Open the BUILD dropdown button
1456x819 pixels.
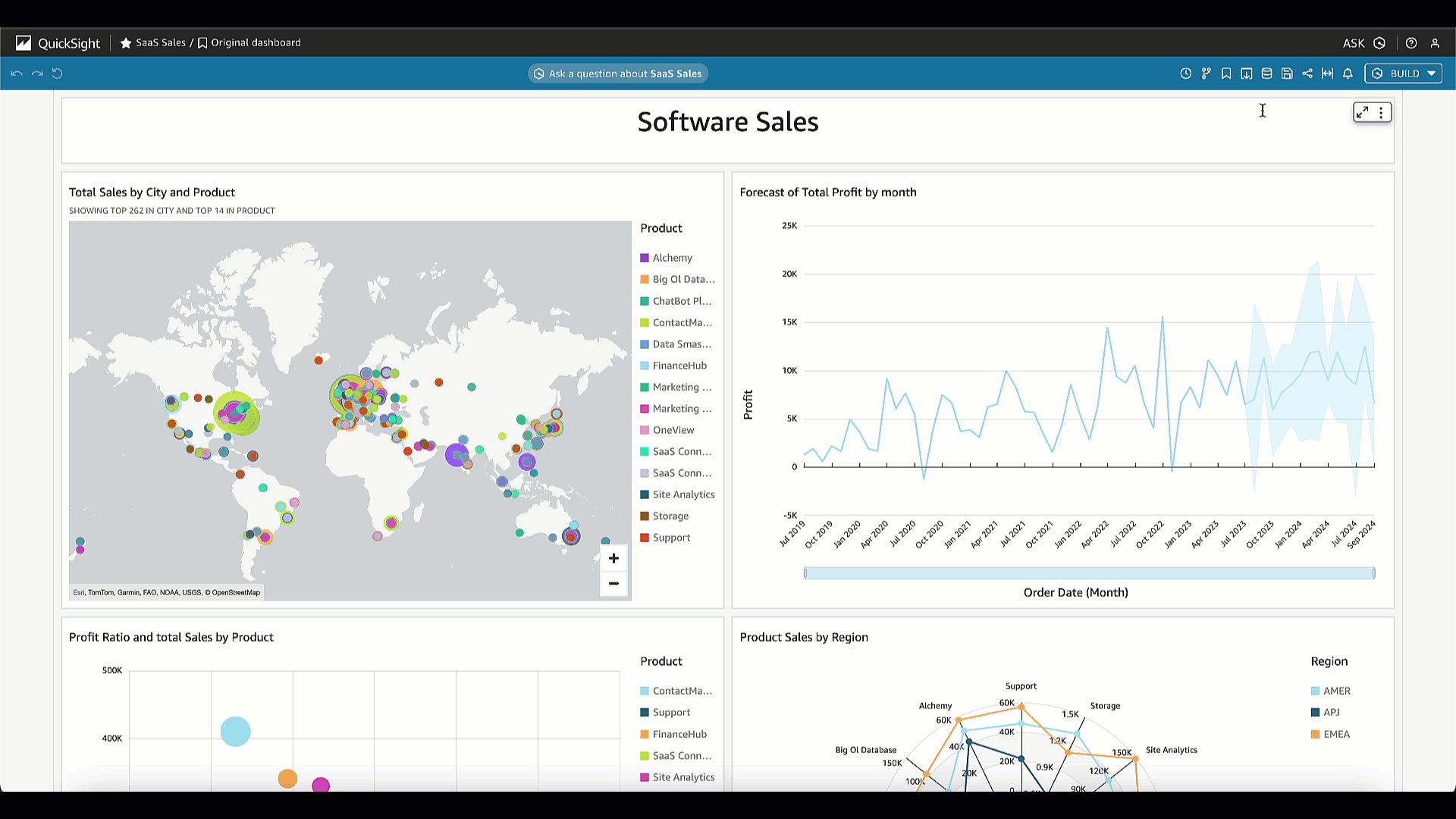click(1404, 74)
